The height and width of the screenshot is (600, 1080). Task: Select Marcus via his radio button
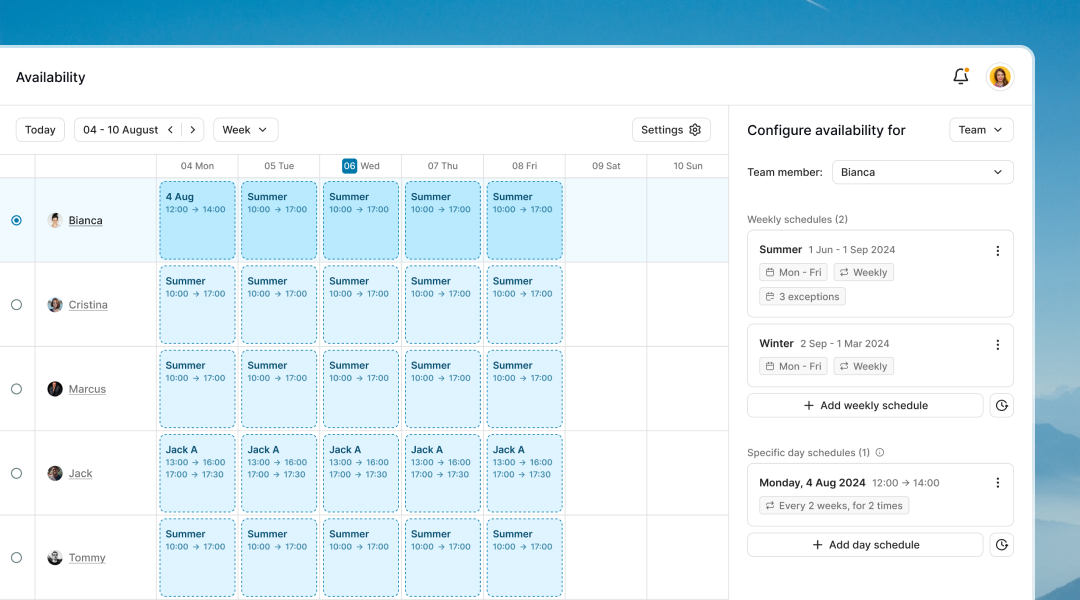point(16,388)
